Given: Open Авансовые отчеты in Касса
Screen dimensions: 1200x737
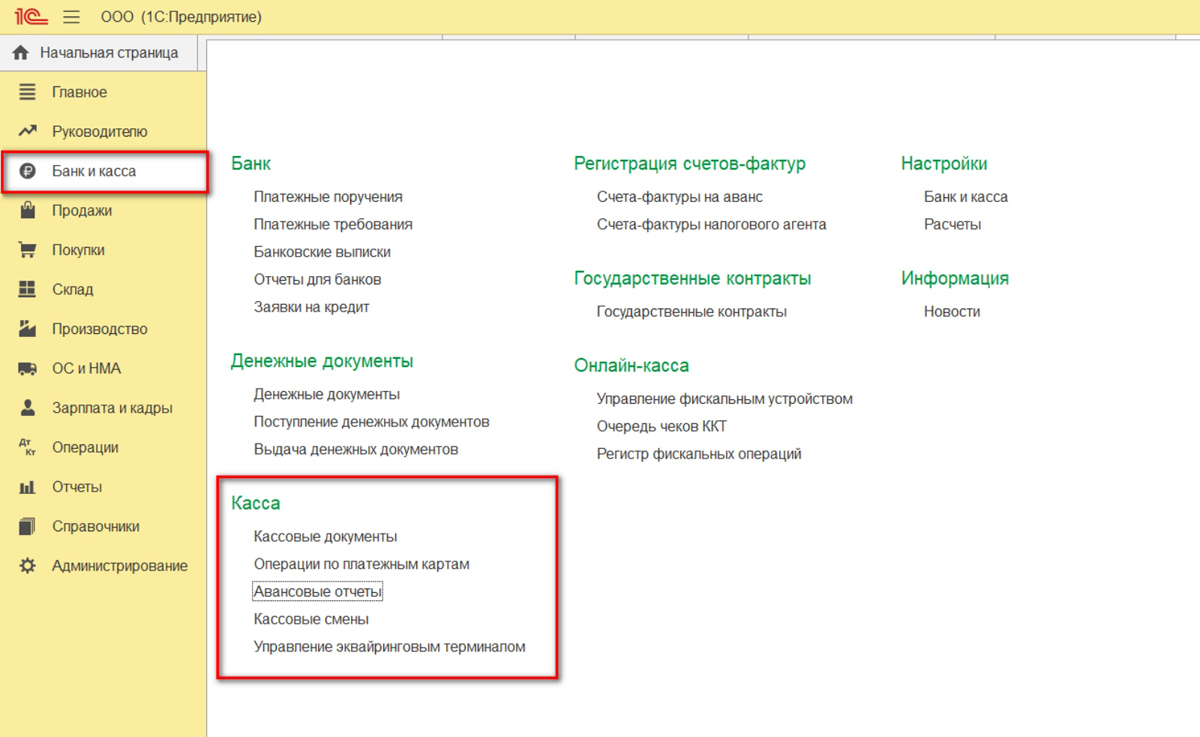Looking at the screenshot, I should [x=318, y=592].
